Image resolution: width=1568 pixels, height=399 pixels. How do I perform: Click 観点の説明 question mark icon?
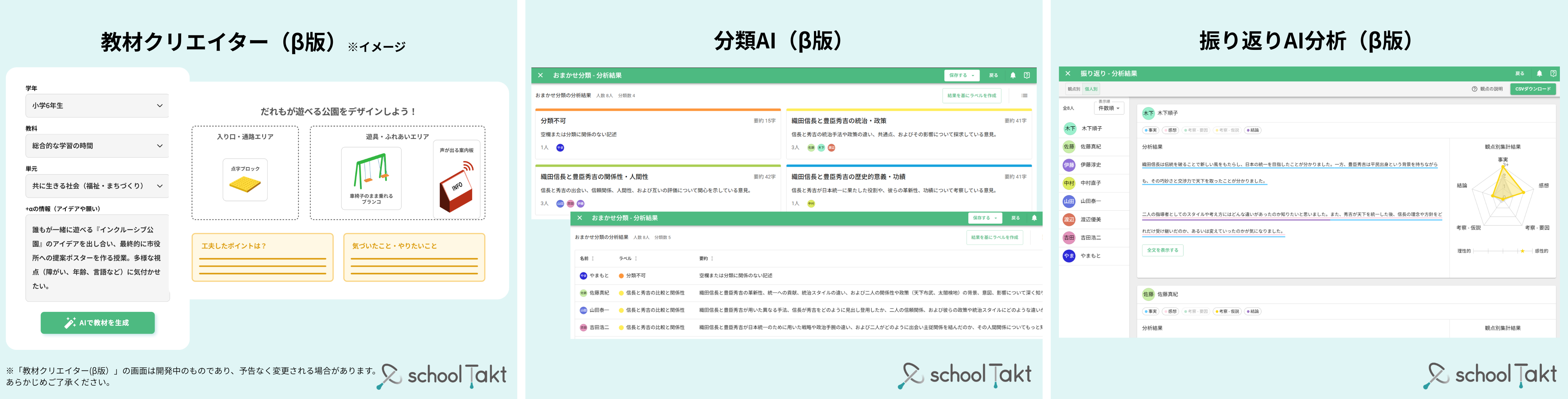click(x=1474, y=89)
